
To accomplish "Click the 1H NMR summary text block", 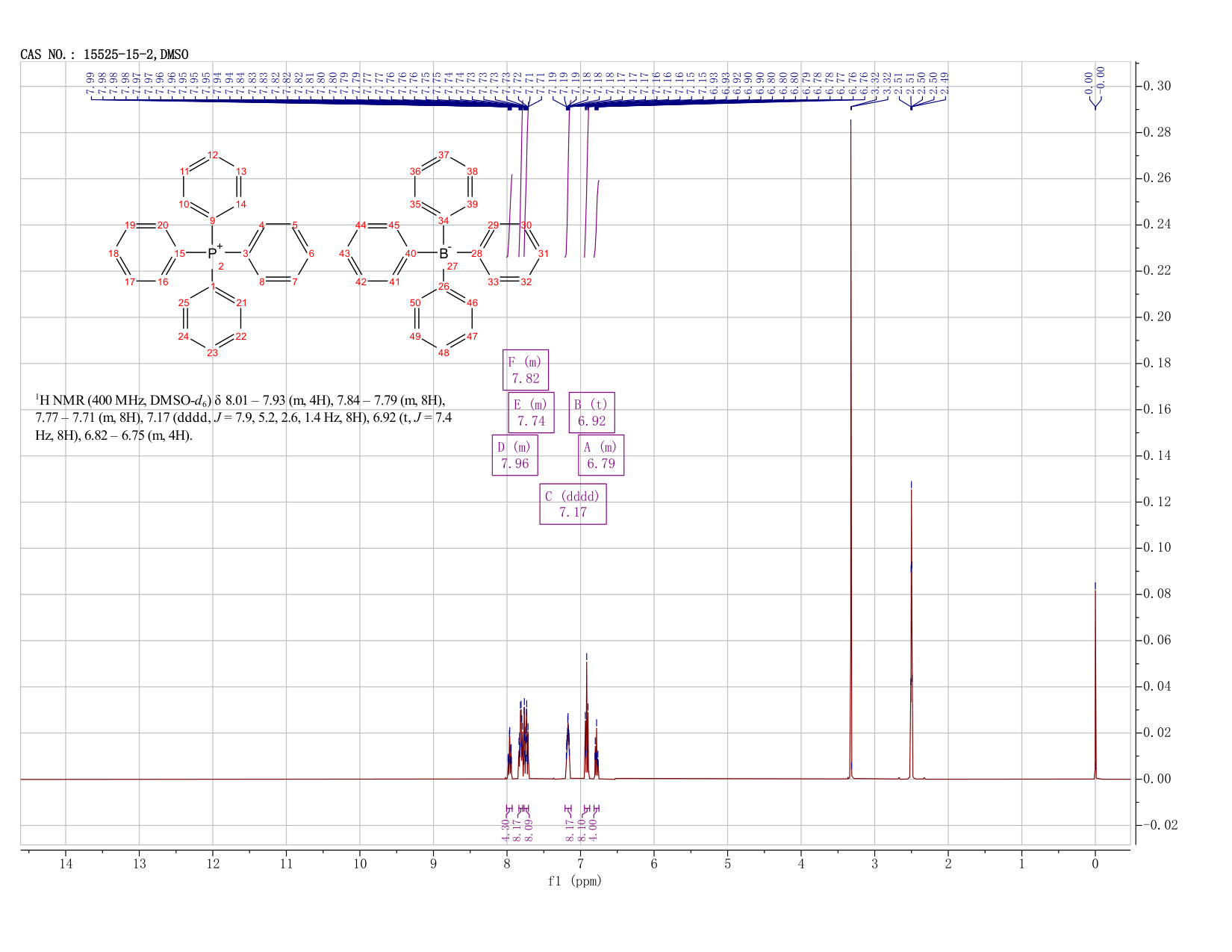I will 243,418.
